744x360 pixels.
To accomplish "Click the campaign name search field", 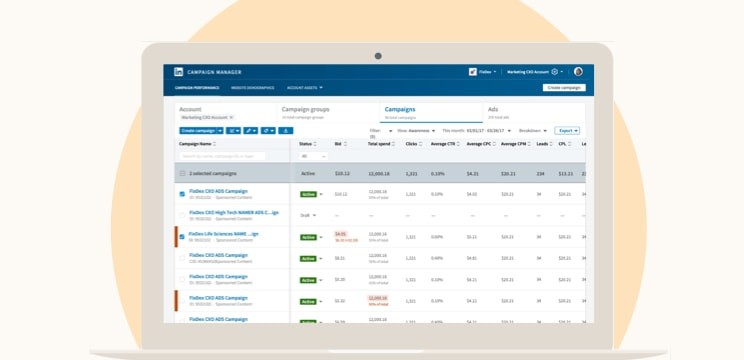I will pos(222,156).
